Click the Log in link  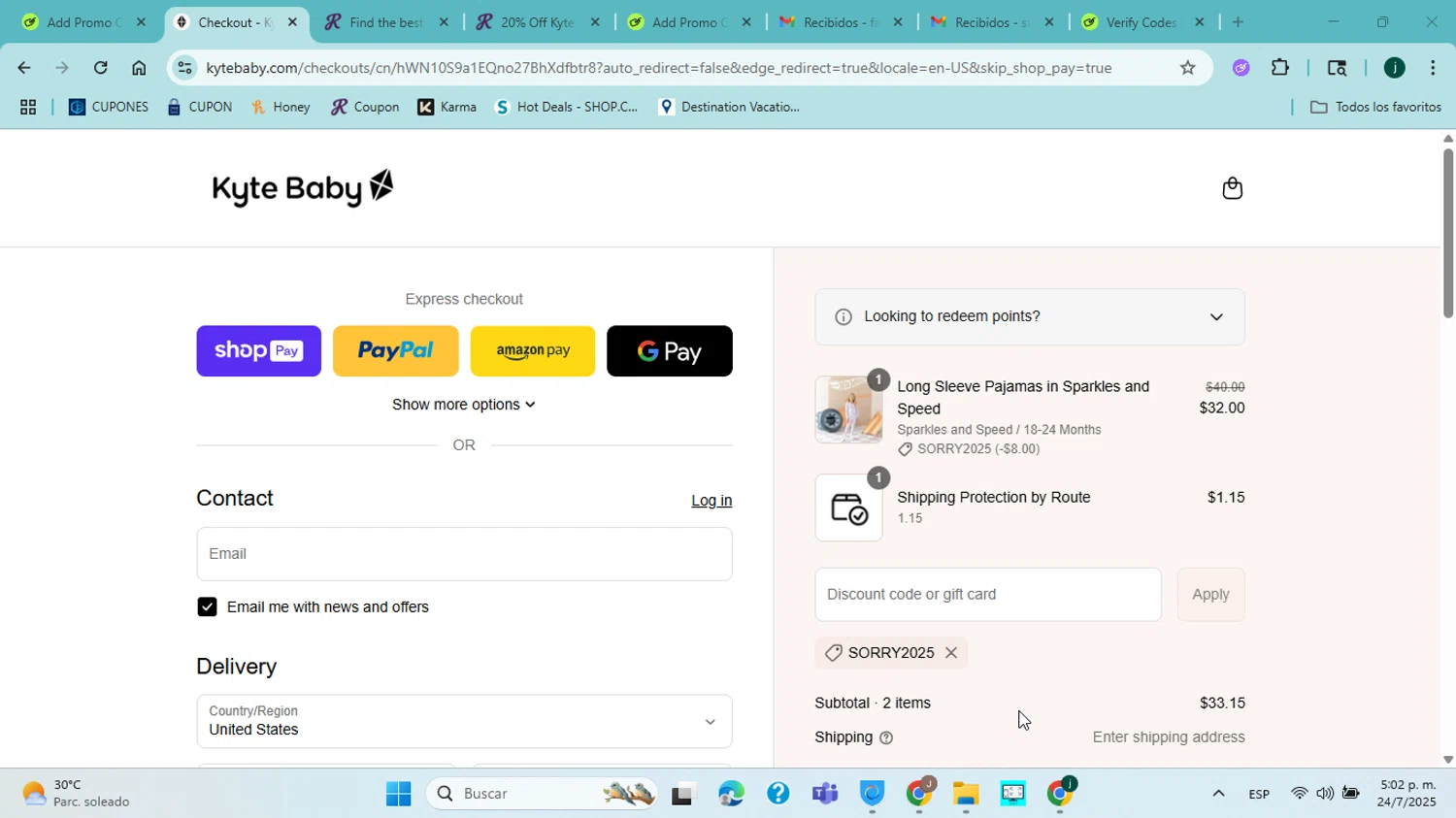click(x=711, y=501)
